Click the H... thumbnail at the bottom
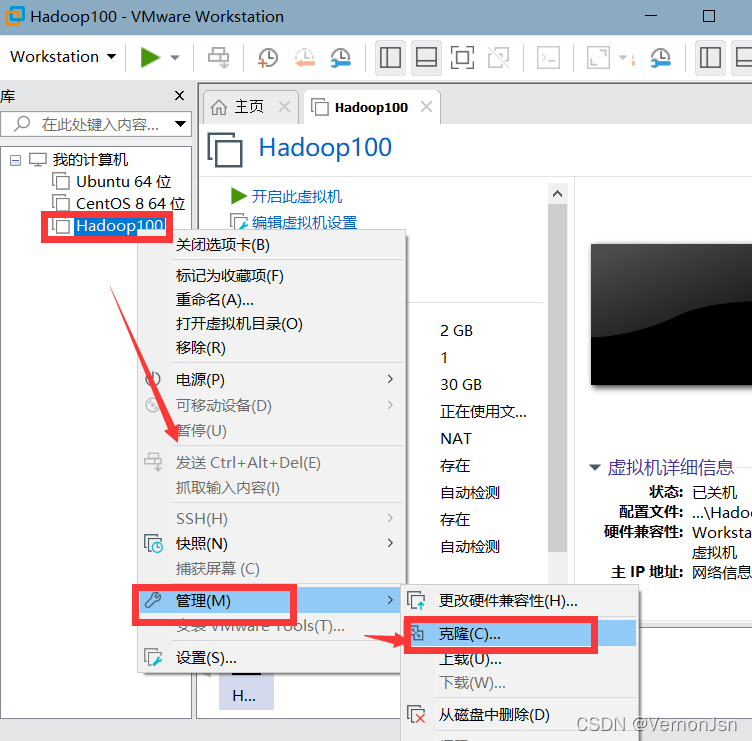Image resolution: width=752 pixels, height=741 pixels. [246, 691]
